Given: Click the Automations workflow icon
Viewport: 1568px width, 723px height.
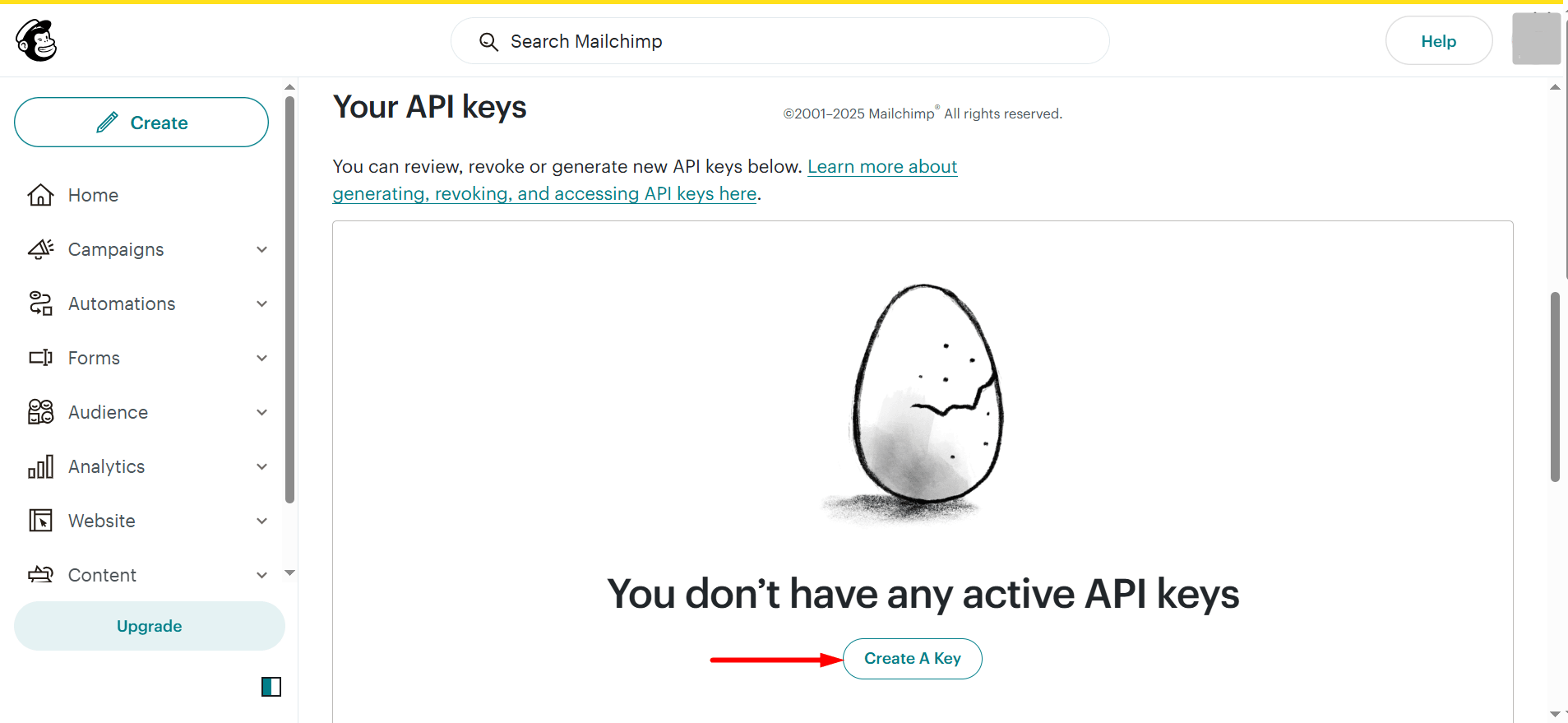Looking at the screenshot, I should (x=40, y=304).
